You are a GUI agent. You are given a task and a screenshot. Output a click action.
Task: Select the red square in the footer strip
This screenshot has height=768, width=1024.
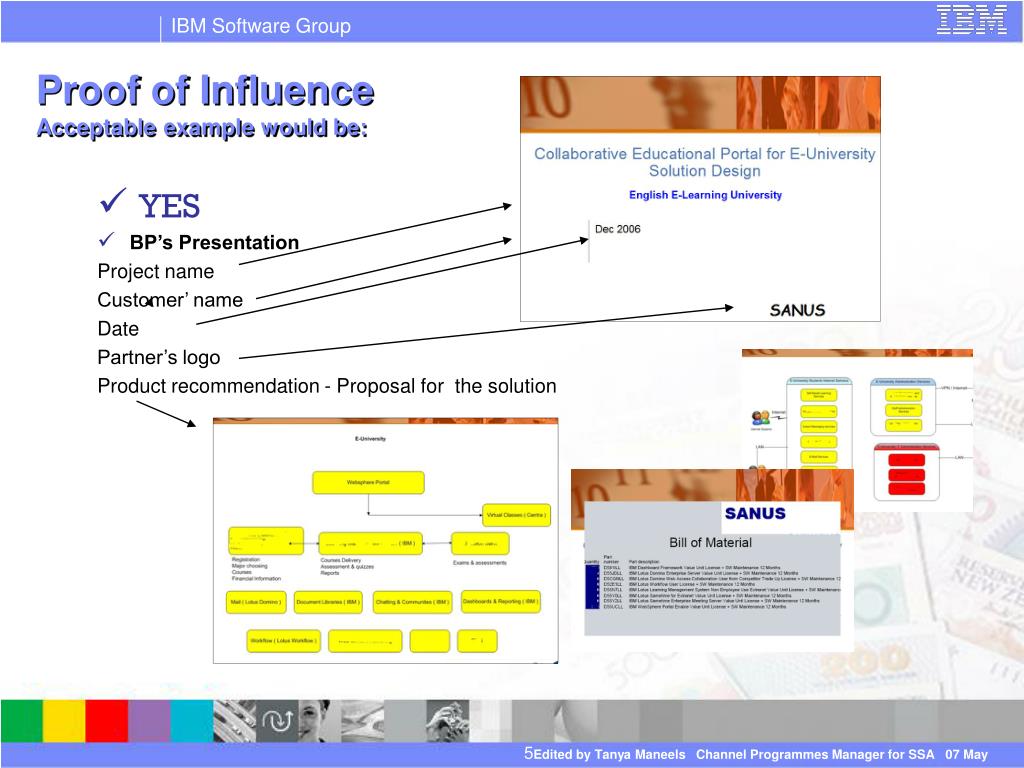(106, 721)
